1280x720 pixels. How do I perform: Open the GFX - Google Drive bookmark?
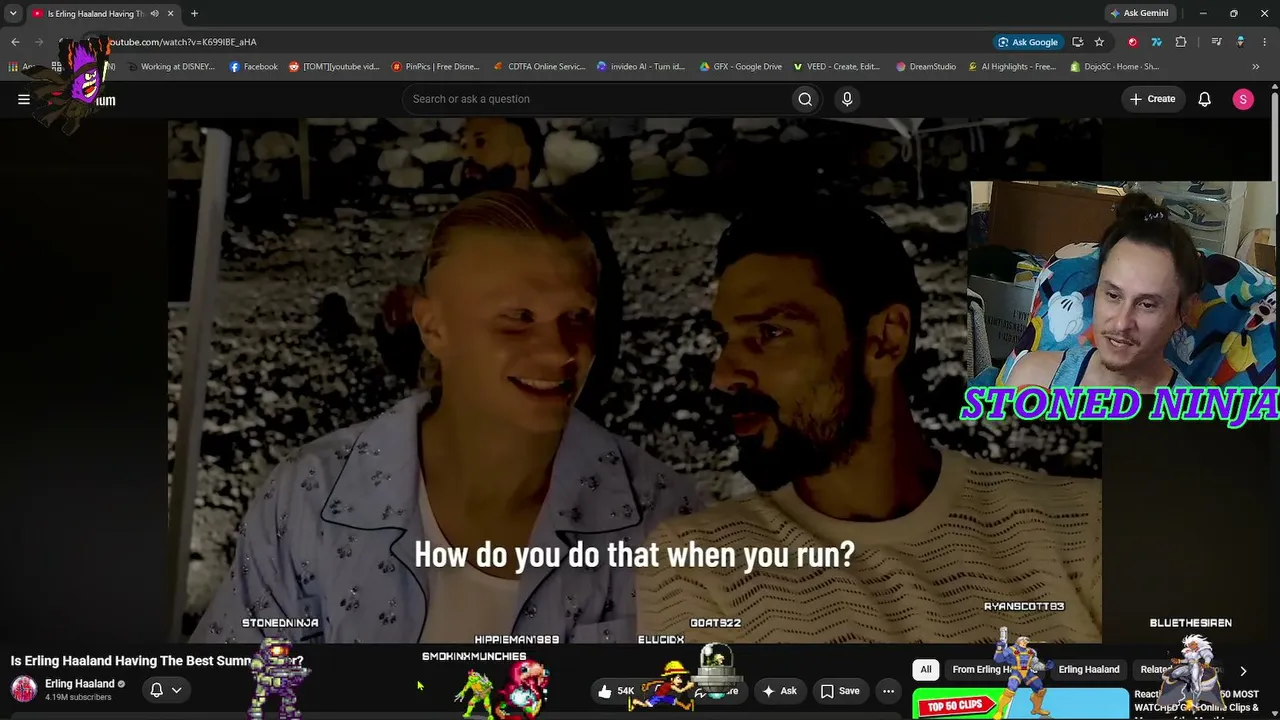click(741, 67)
